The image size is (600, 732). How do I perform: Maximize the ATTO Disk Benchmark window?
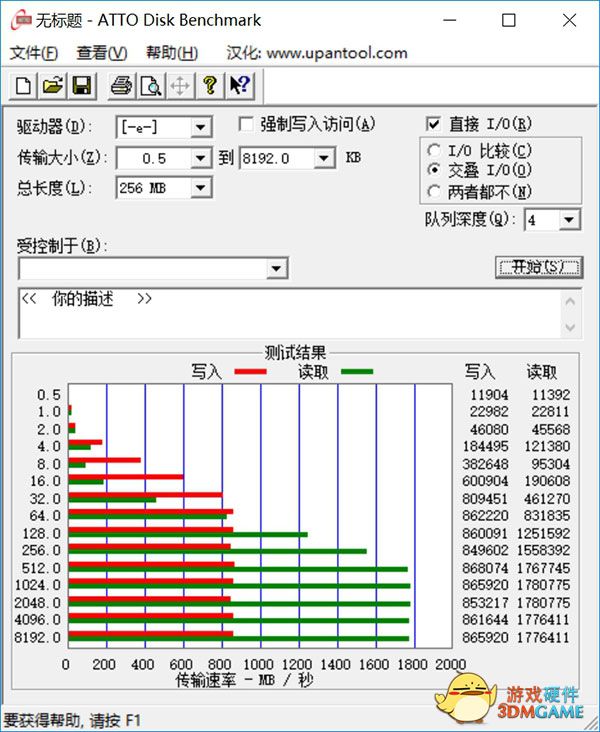[x=508, y=20]
